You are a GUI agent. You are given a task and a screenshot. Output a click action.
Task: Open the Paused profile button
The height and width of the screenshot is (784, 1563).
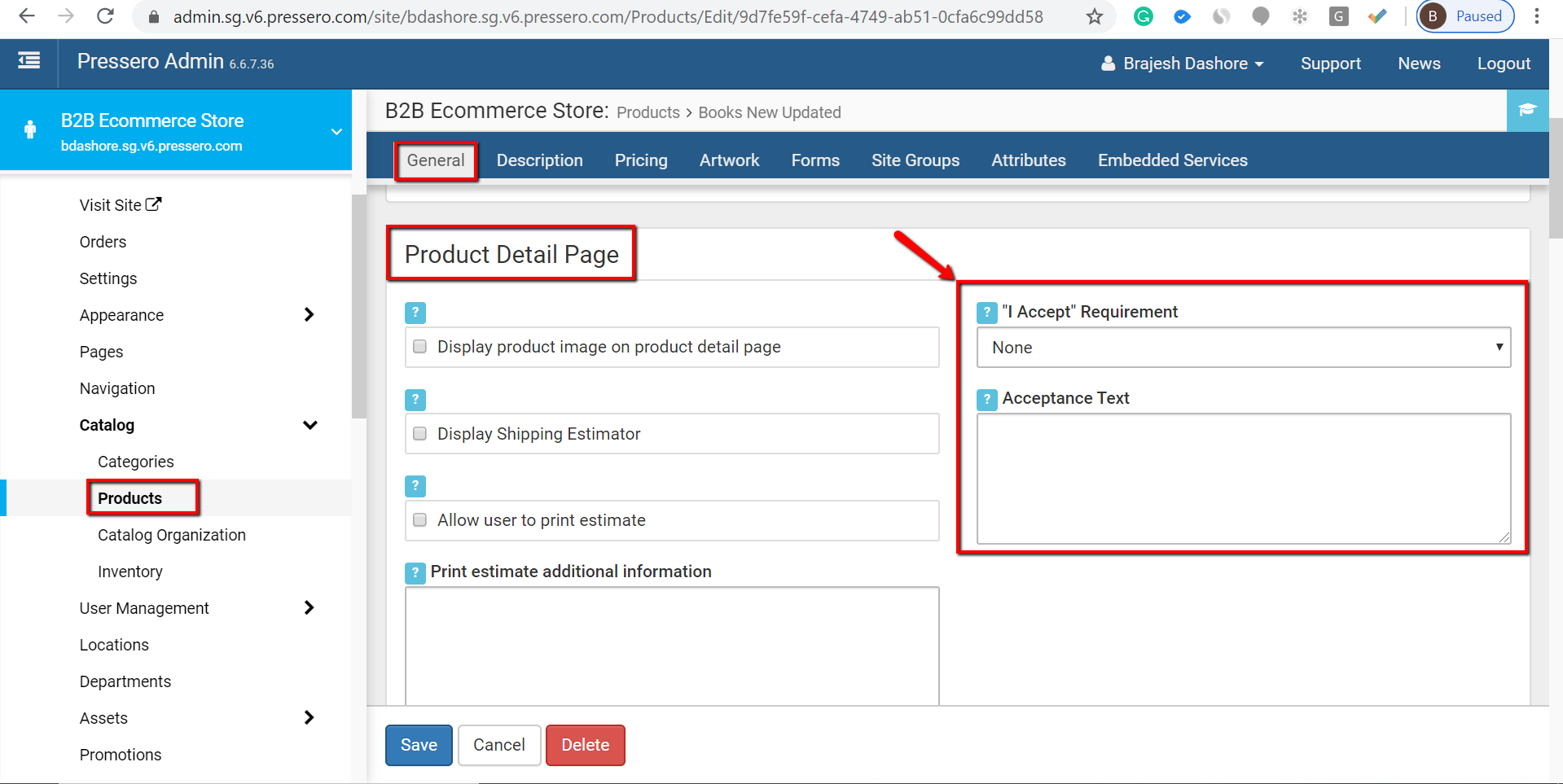(x=1465, y=16)
